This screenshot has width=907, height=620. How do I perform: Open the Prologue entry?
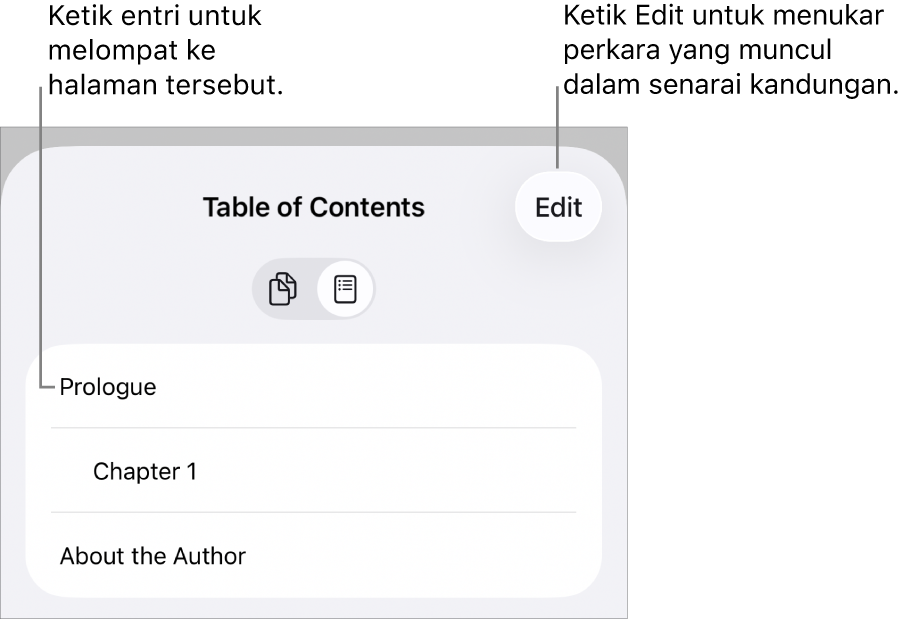[x=108, y=387]
